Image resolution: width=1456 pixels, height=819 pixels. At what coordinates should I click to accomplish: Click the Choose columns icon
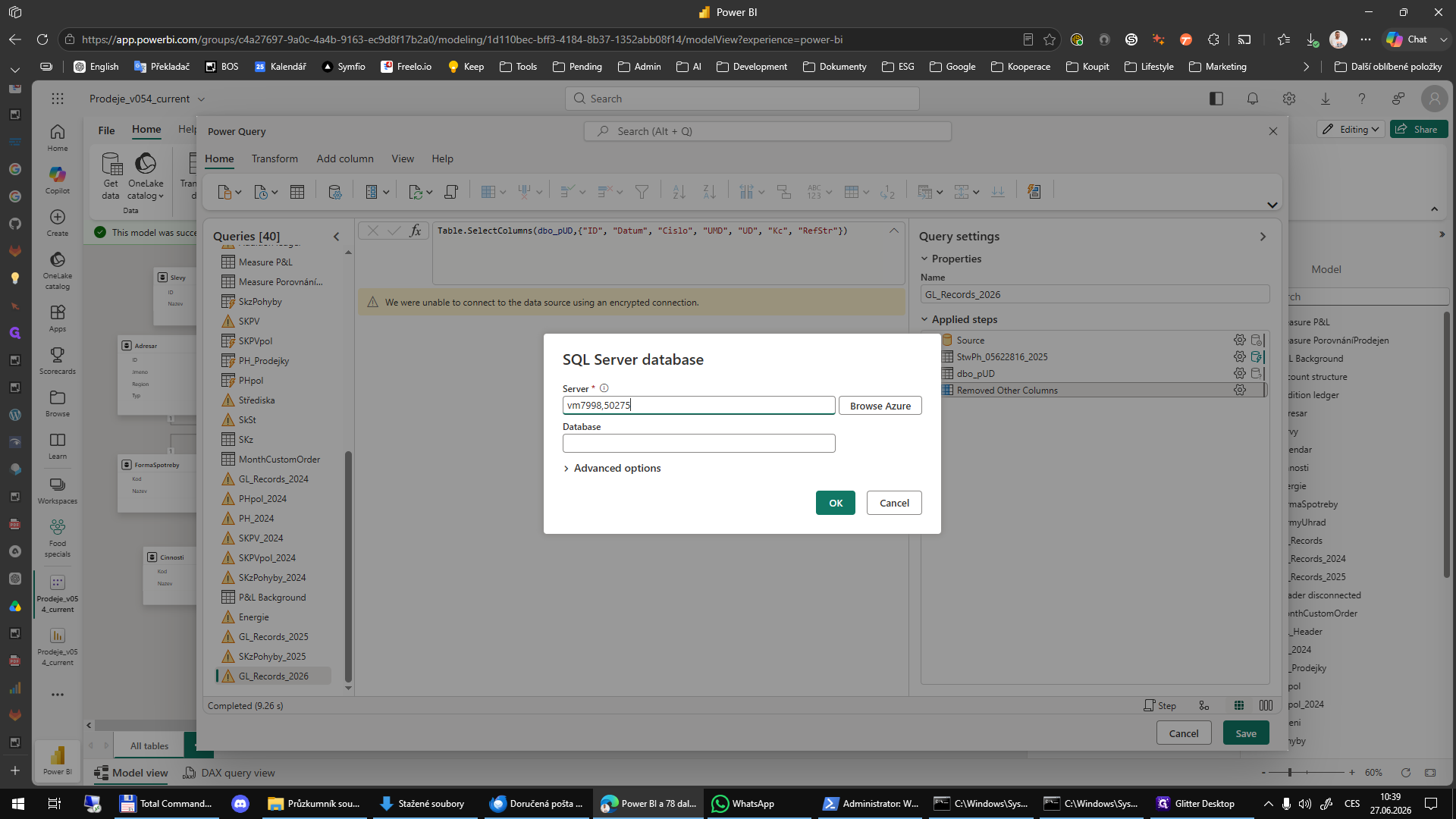tap(493, 192)
